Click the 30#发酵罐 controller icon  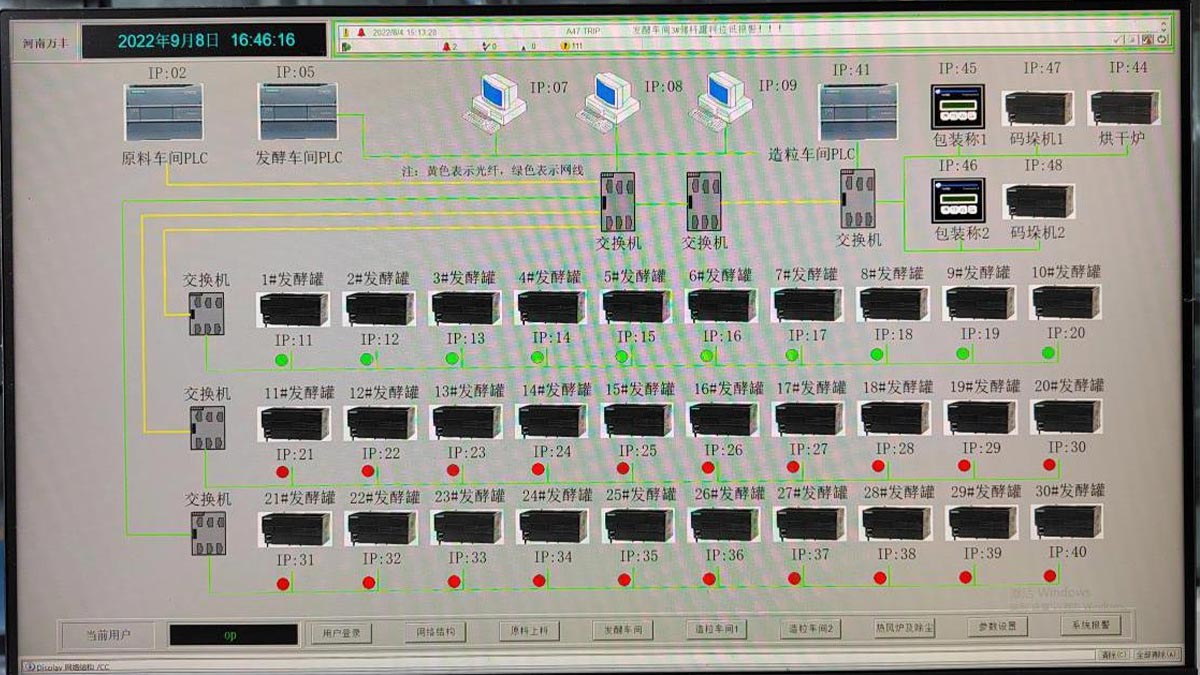pyautogui.click(x=1068, y=522)
